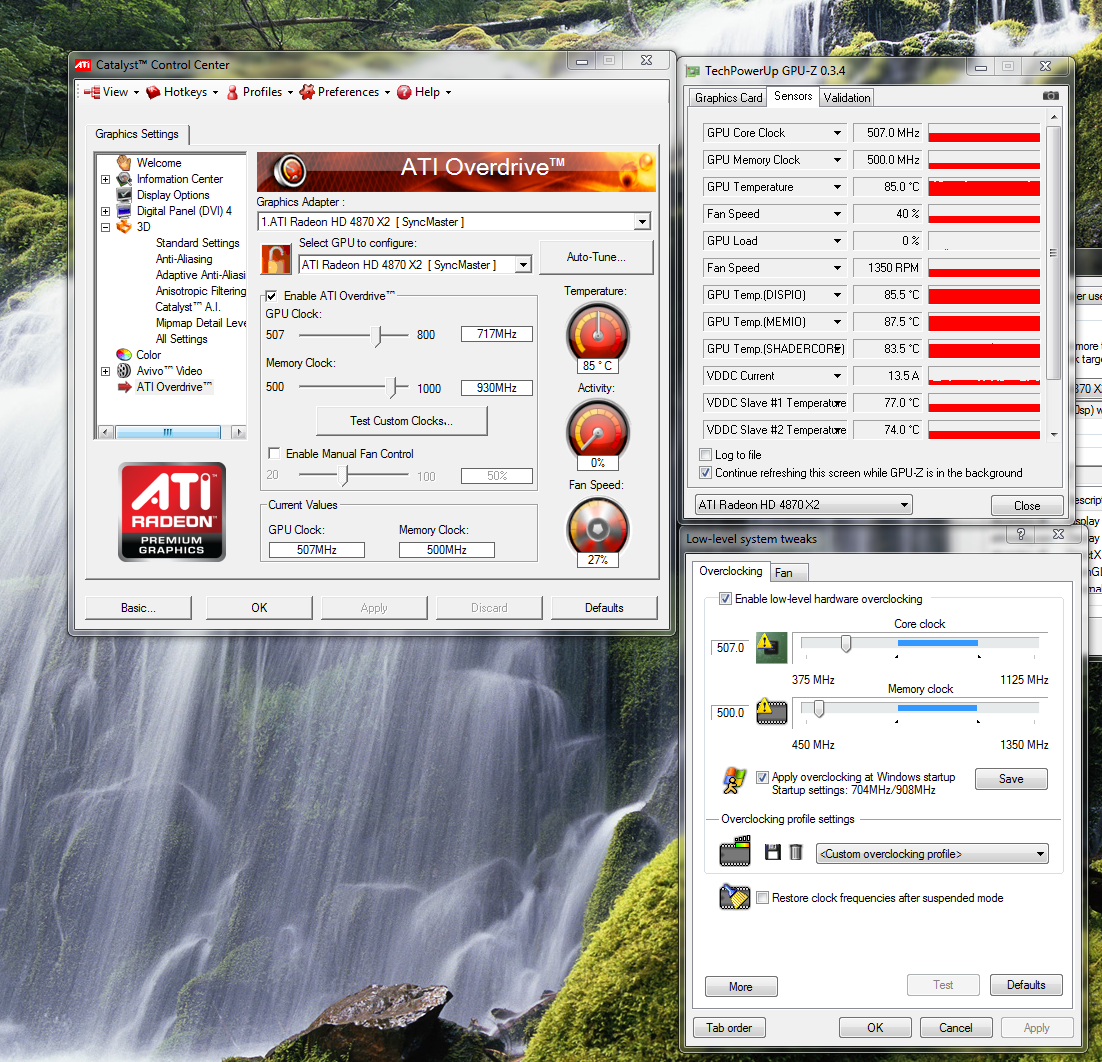Open the Hotkeys menu
The height and width of the screenshot is (1062, 1102).
click(181, 92)
